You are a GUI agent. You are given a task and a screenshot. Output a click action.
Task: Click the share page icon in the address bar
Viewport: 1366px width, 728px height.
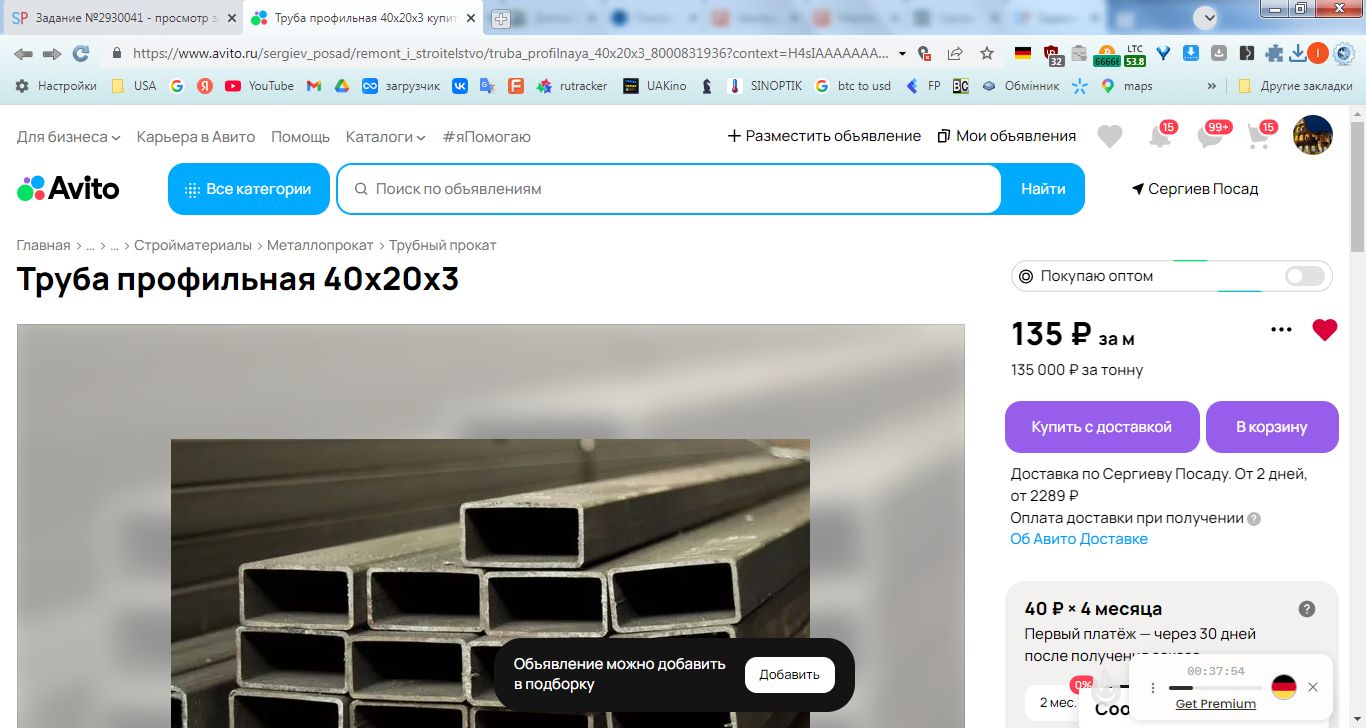pyautogui.click(x=955, y=53)
